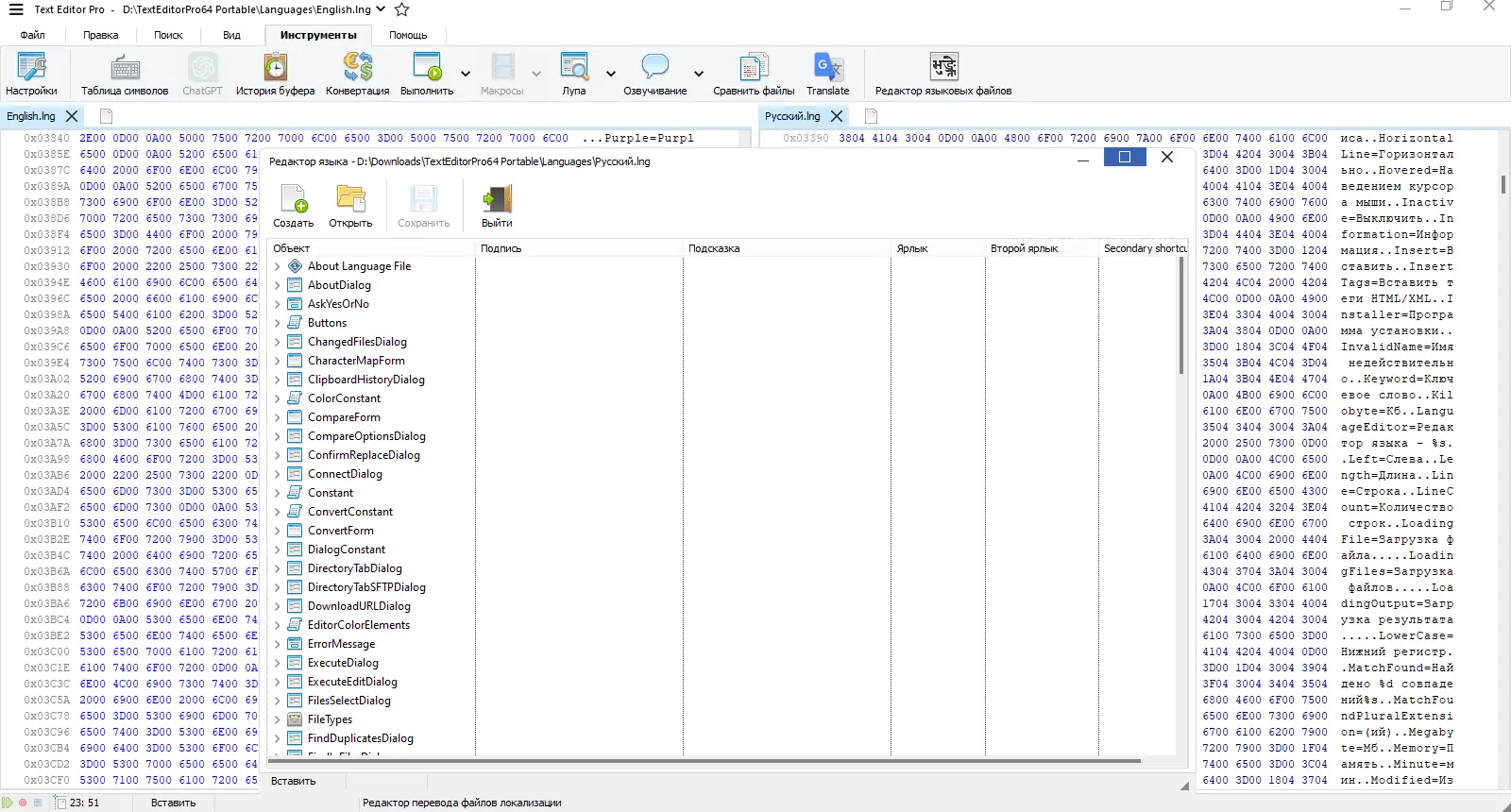The width and height of the screenshot is (1511, 812).
Task: Expand the DialogConstant tree node
Action: coord(278,550)
